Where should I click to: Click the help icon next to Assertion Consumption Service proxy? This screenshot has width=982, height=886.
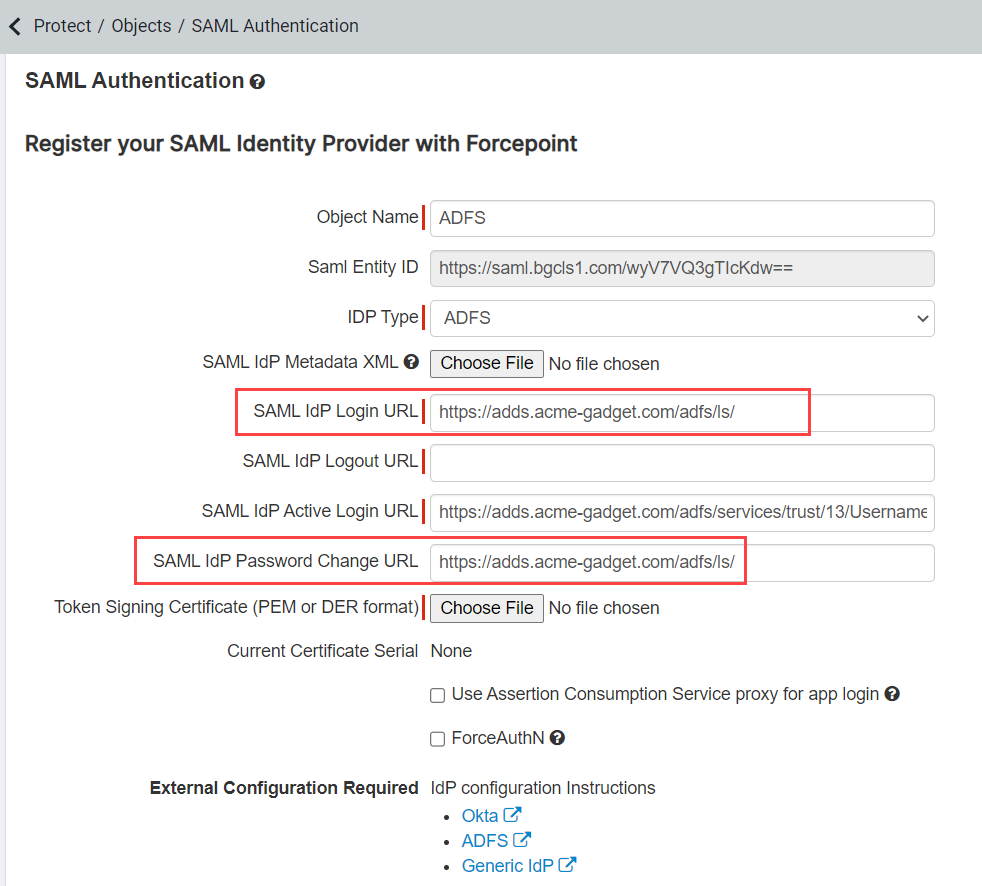point(892,694)
